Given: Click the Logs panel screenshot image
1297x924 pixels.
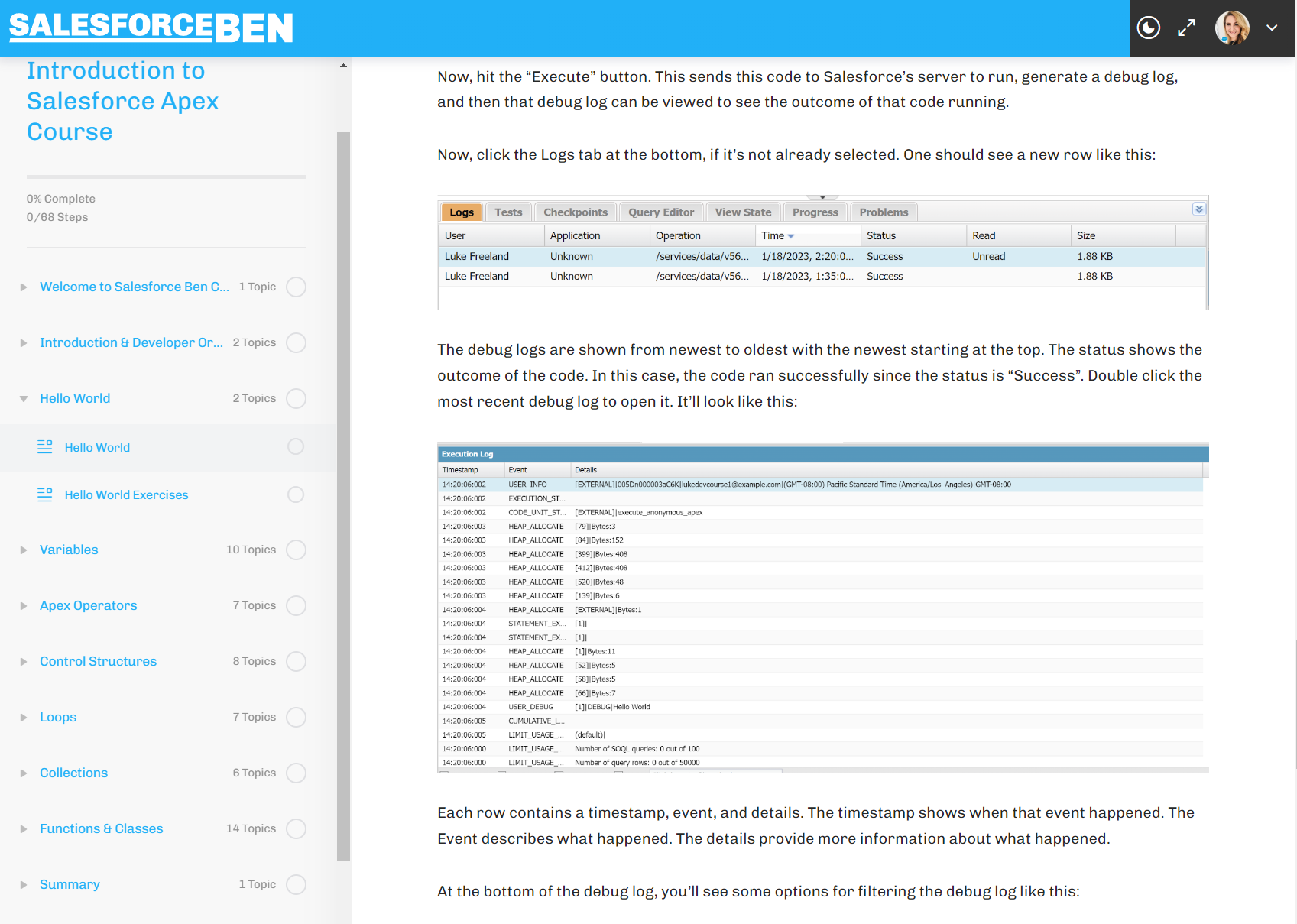Looking at the screenshot, I should tap(823, 253).
